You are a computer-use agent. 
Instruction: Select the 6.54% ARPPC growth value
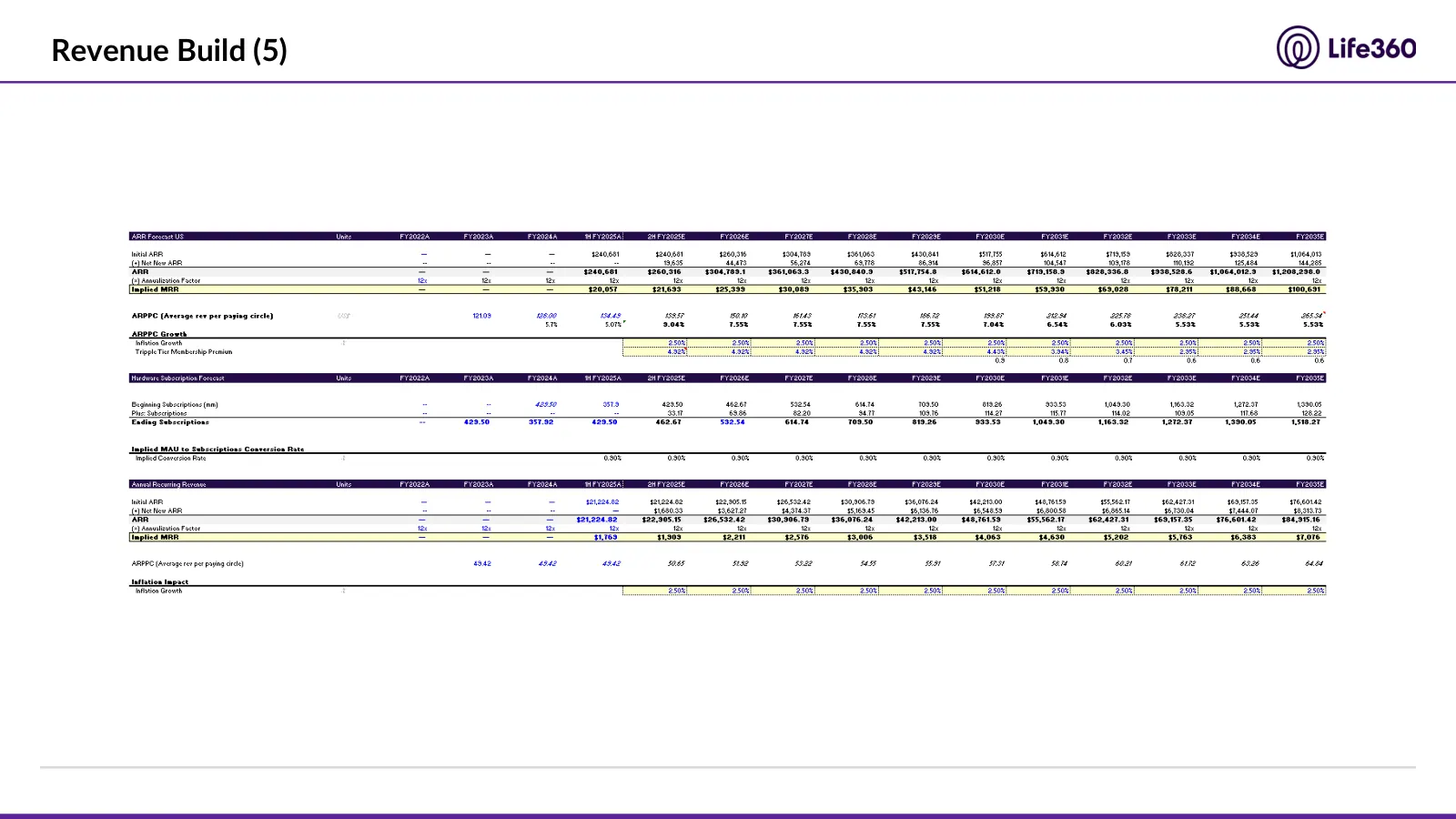tap(1057, 325)
